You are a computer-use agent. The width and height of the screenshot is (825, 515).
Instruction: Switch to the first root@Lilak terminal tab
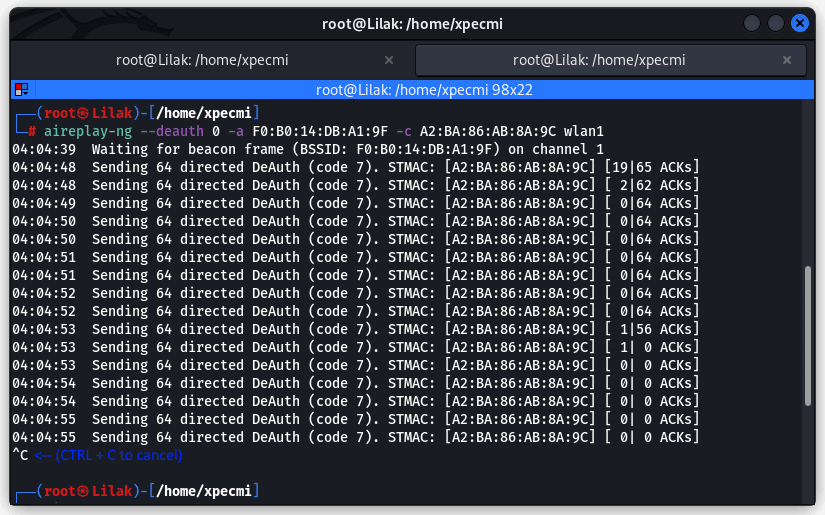click(202, 60)
